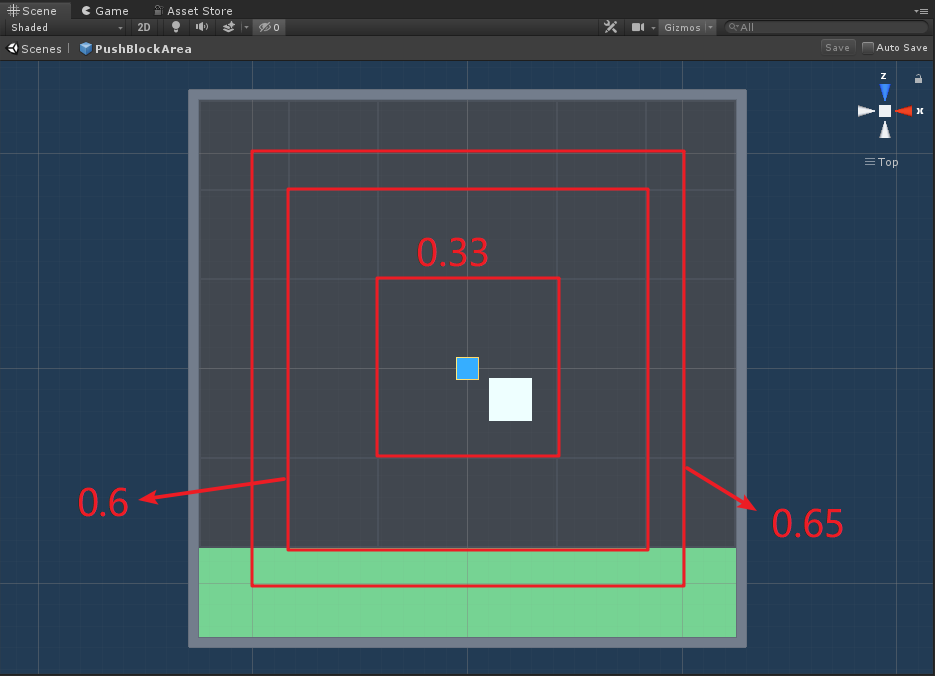Image resolution: width=935 pixels, height=676 pixels.
Task: Open the Asset Store tab
Action: (193, 11)
